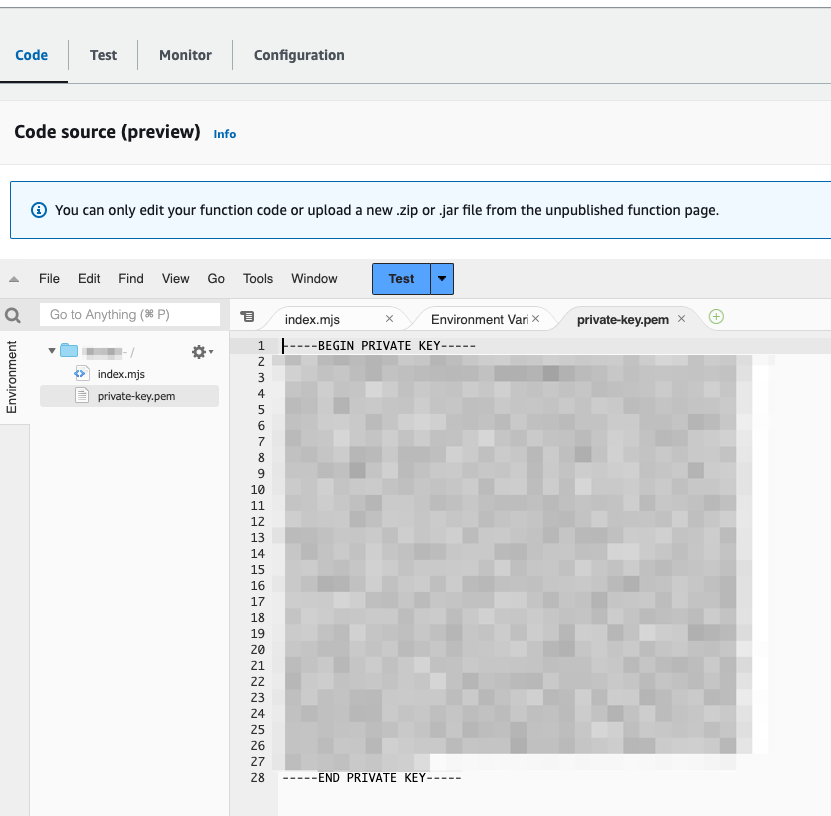This screenshot has width=831, height=816.
Task: Switch to Environment Variables editor tab
Action: tap(479, 320)
